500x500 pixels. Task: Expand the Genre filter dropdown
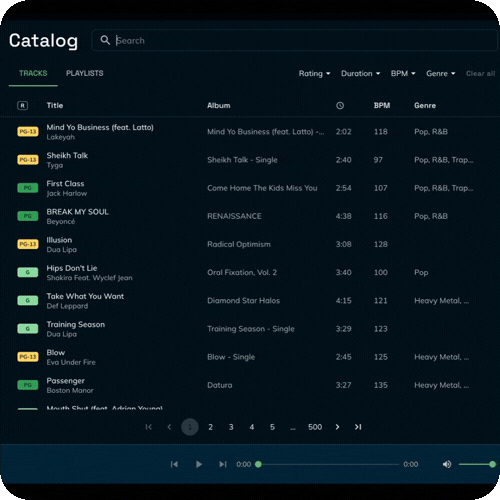point(441,74)
